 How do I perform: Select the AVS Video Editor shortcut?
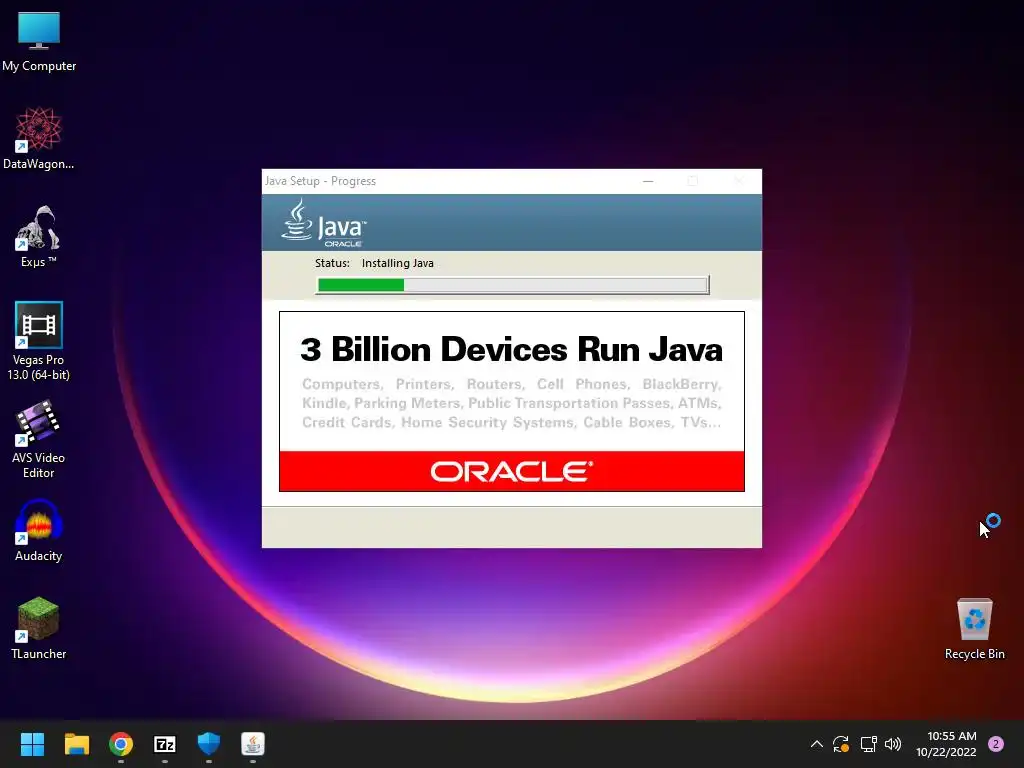[x=39, y=440]
